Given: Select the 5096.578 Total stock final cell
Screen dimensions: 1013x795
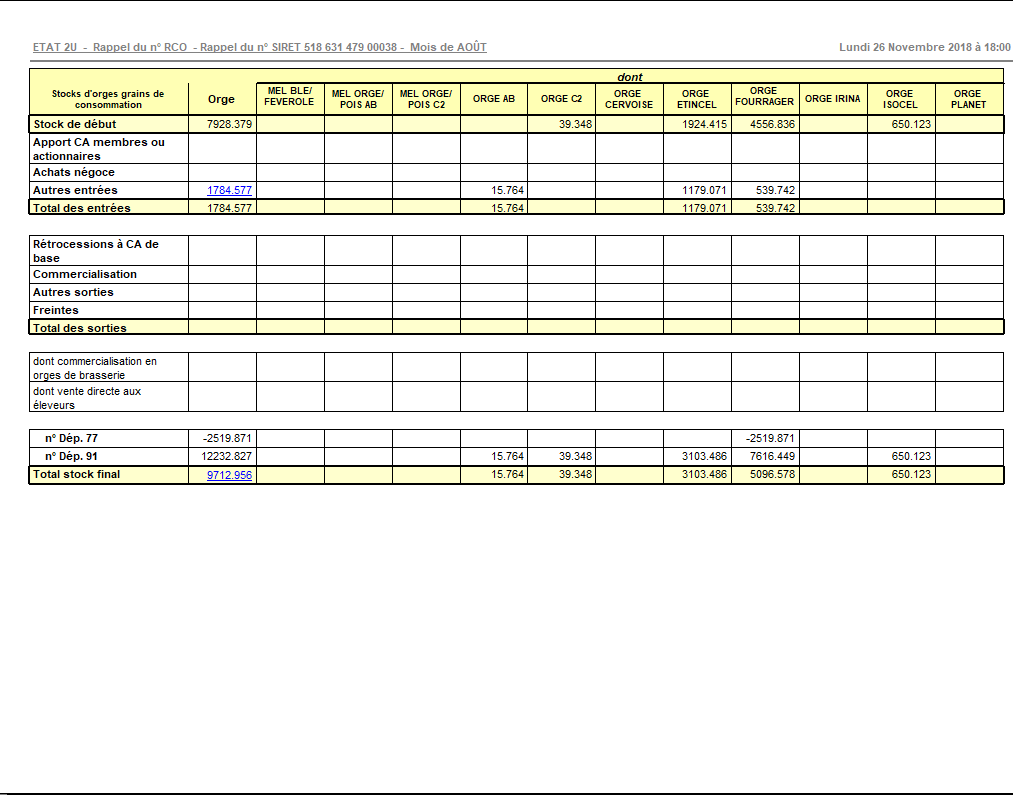Looking at the screenshot, I should (772, 475).
